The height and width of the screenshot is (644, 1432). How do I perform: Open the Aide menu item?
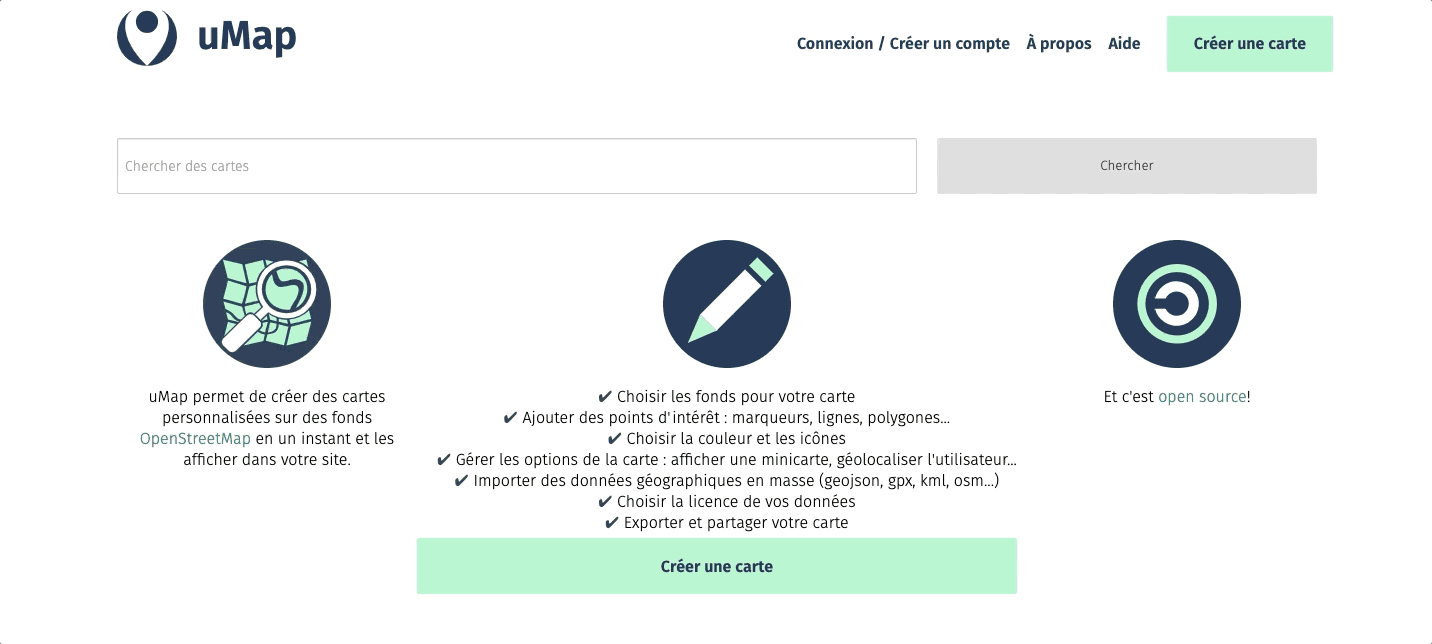[1124, 44]
